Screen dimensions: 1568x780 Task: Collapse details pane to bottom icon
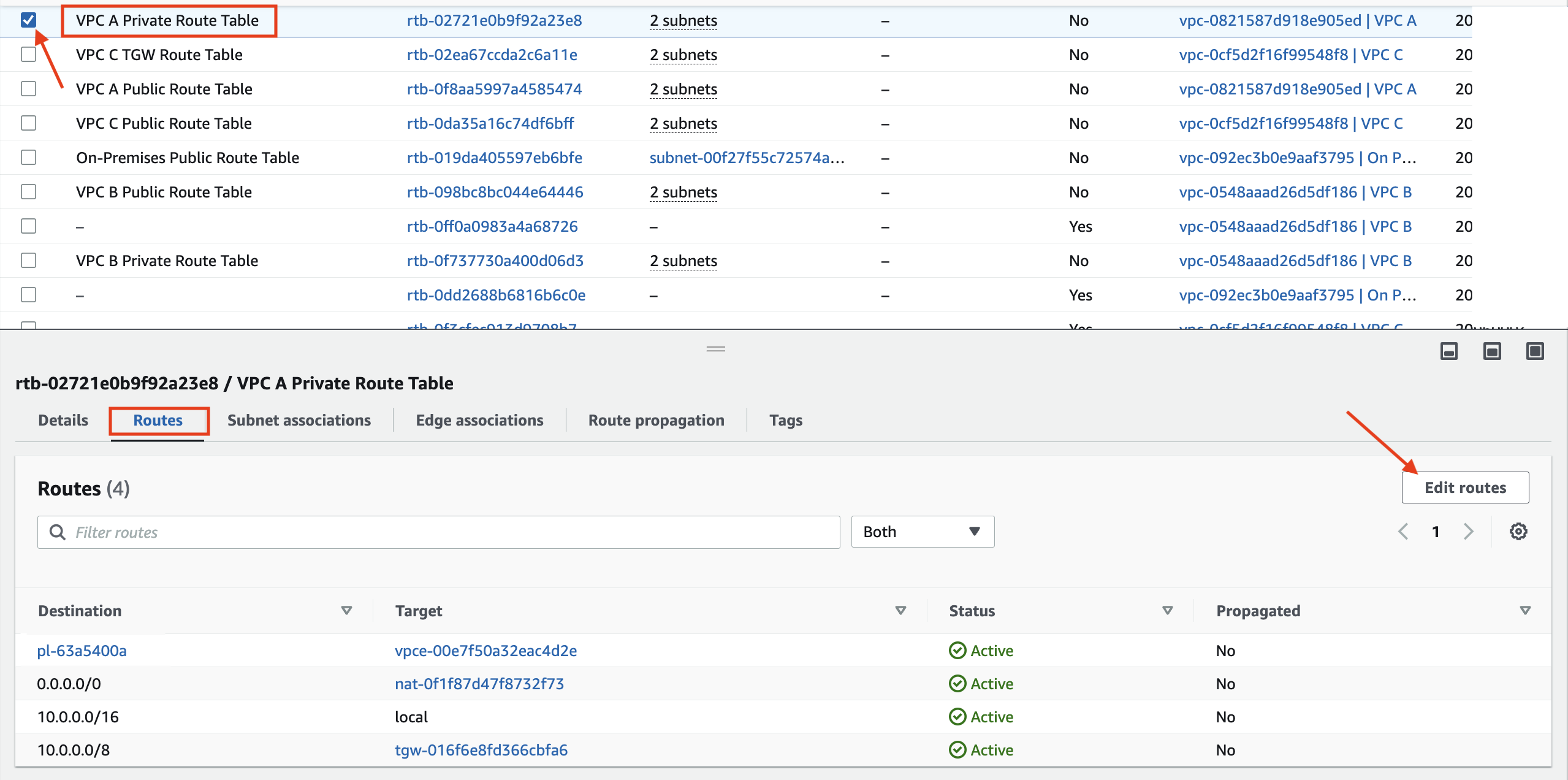tap(1448, 351)
